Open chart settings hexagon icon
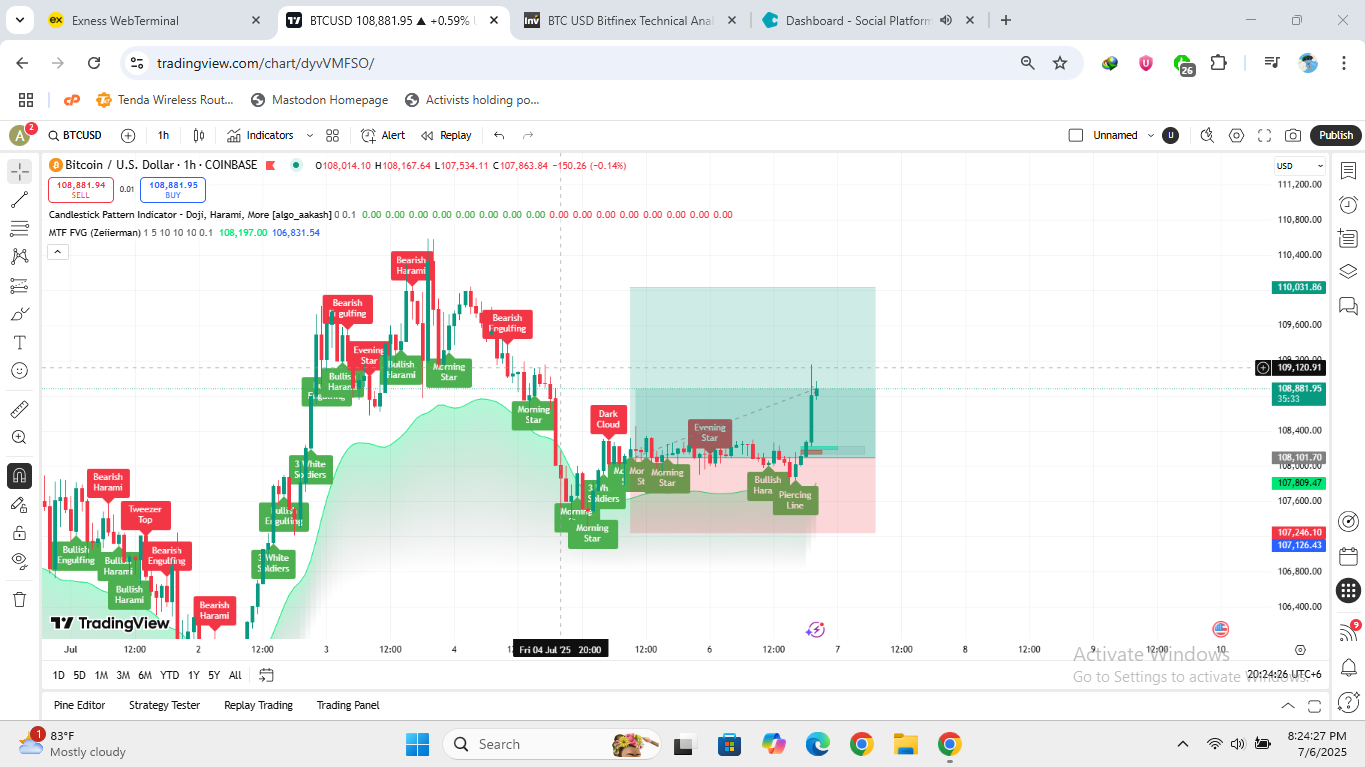Viewport: 1365px width, 767px height. click(1237, 135)
